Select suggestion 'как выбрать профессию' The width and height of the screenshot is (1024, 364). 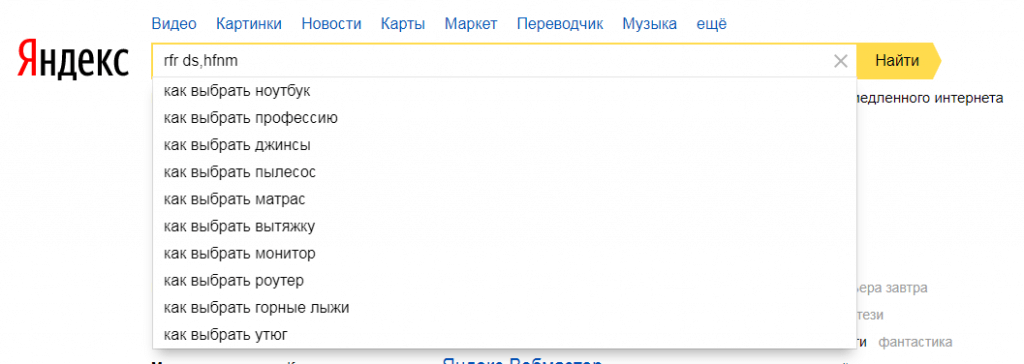(x=504, y=118)
